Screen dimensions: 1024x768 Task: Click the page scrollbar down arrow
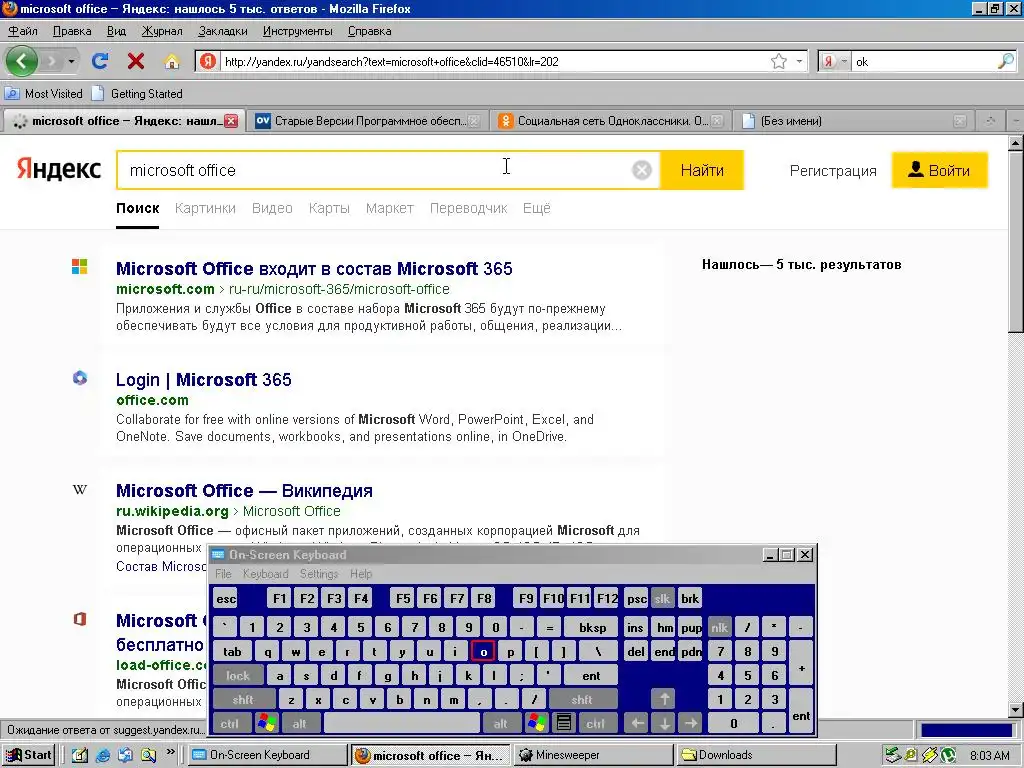click(1016, 710)
